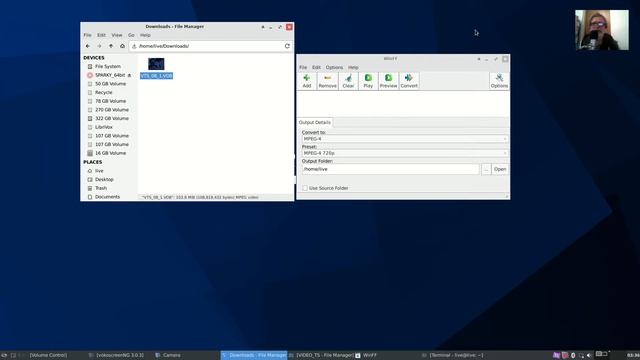Click the VTS_08_1.VOB file name label

pyautogui.click(x=156, y=76)
